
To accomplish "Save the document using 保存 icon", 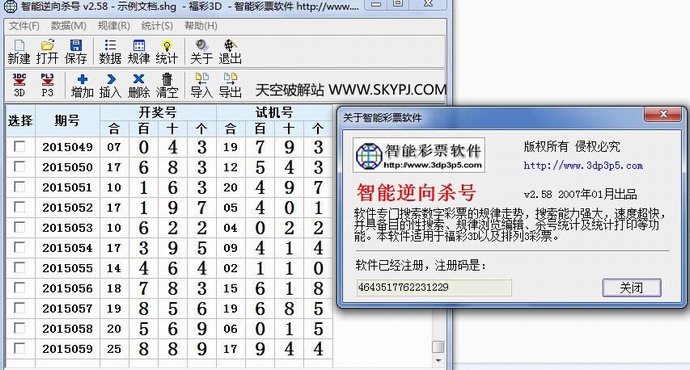I will coord(76,51).
